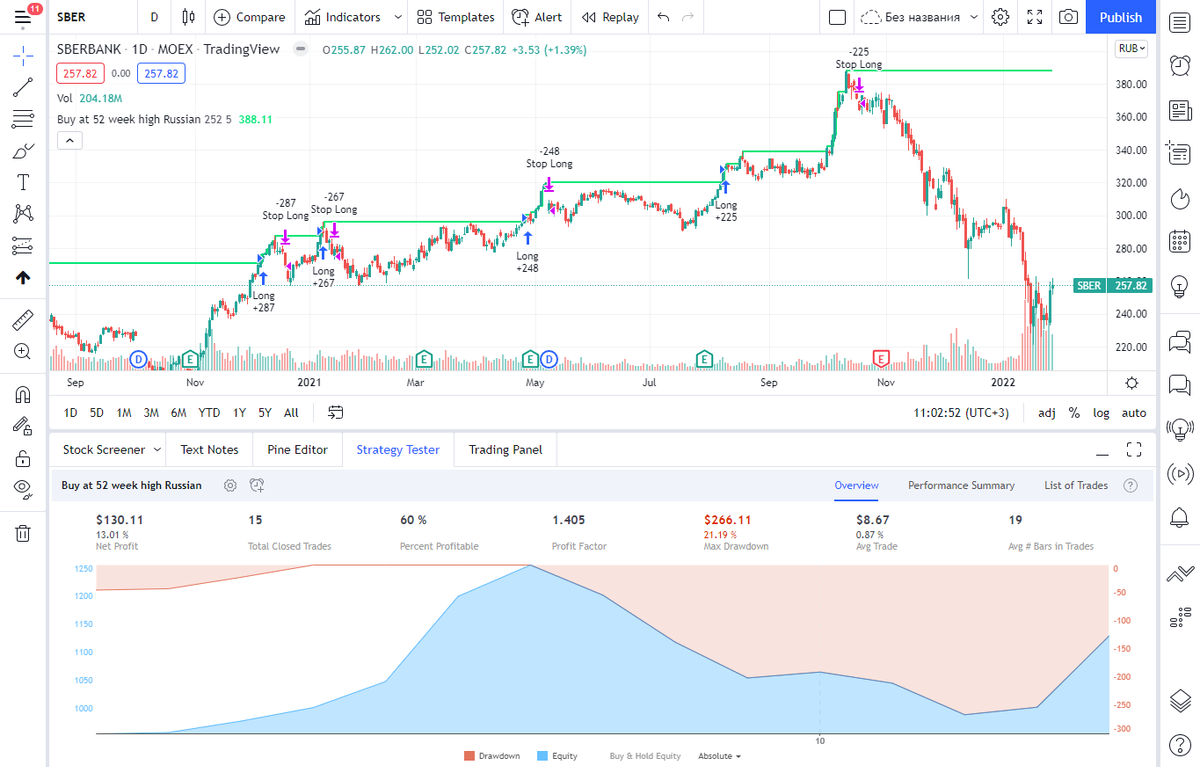Select the brush drawing tool
This screenshot has height=767, width=1200.
tap(22, 151)
